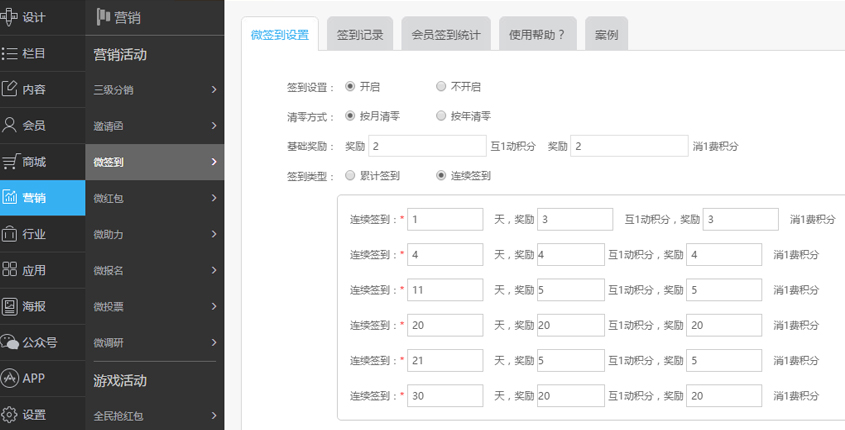Open the 行业 industry icon
Viewport: 845px width, 430px height.
pyautogui.click(x=10, y=234)
